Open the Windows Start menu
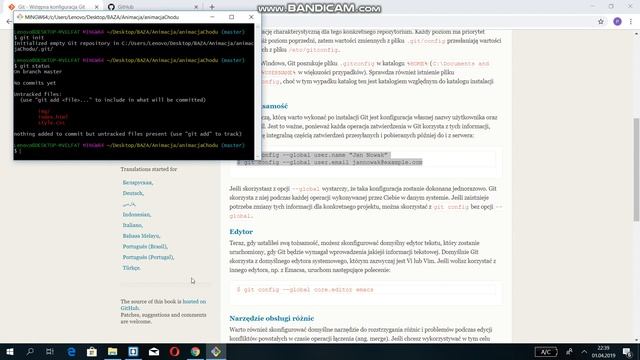640x360 pixels. tap(9, 351)
